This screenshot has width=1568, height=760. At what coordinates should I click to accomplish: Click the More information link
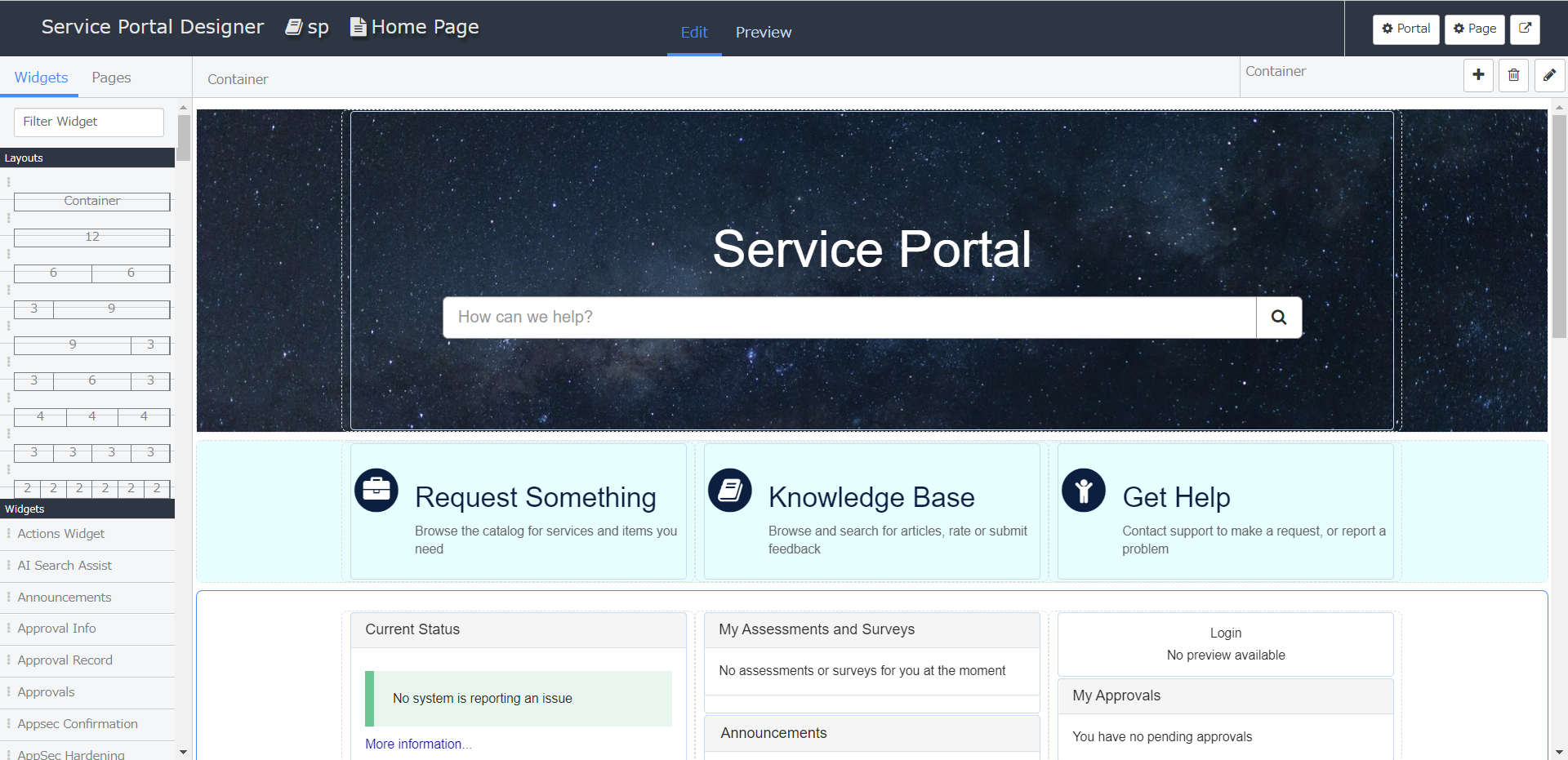[417, 744]
